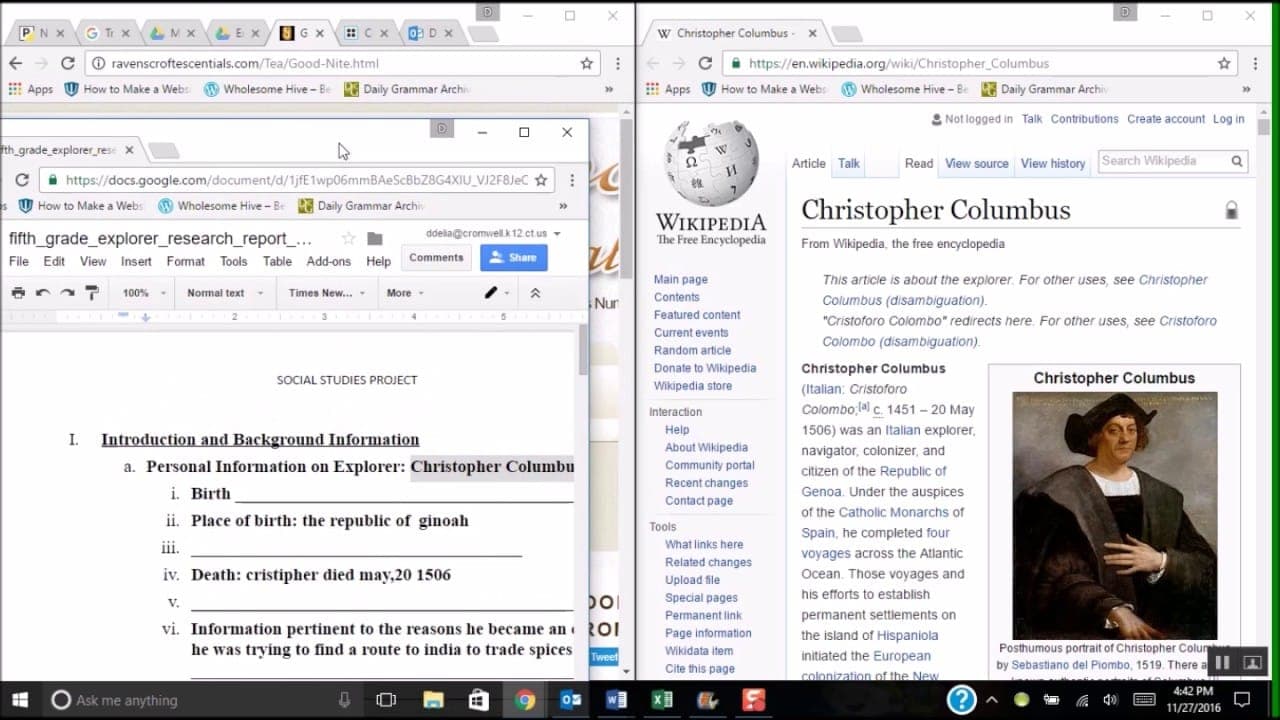The width and height of the screenshot is (1280, 720).
Task: Open File Explorer from taskbar
Action: (x=433, y=700)
